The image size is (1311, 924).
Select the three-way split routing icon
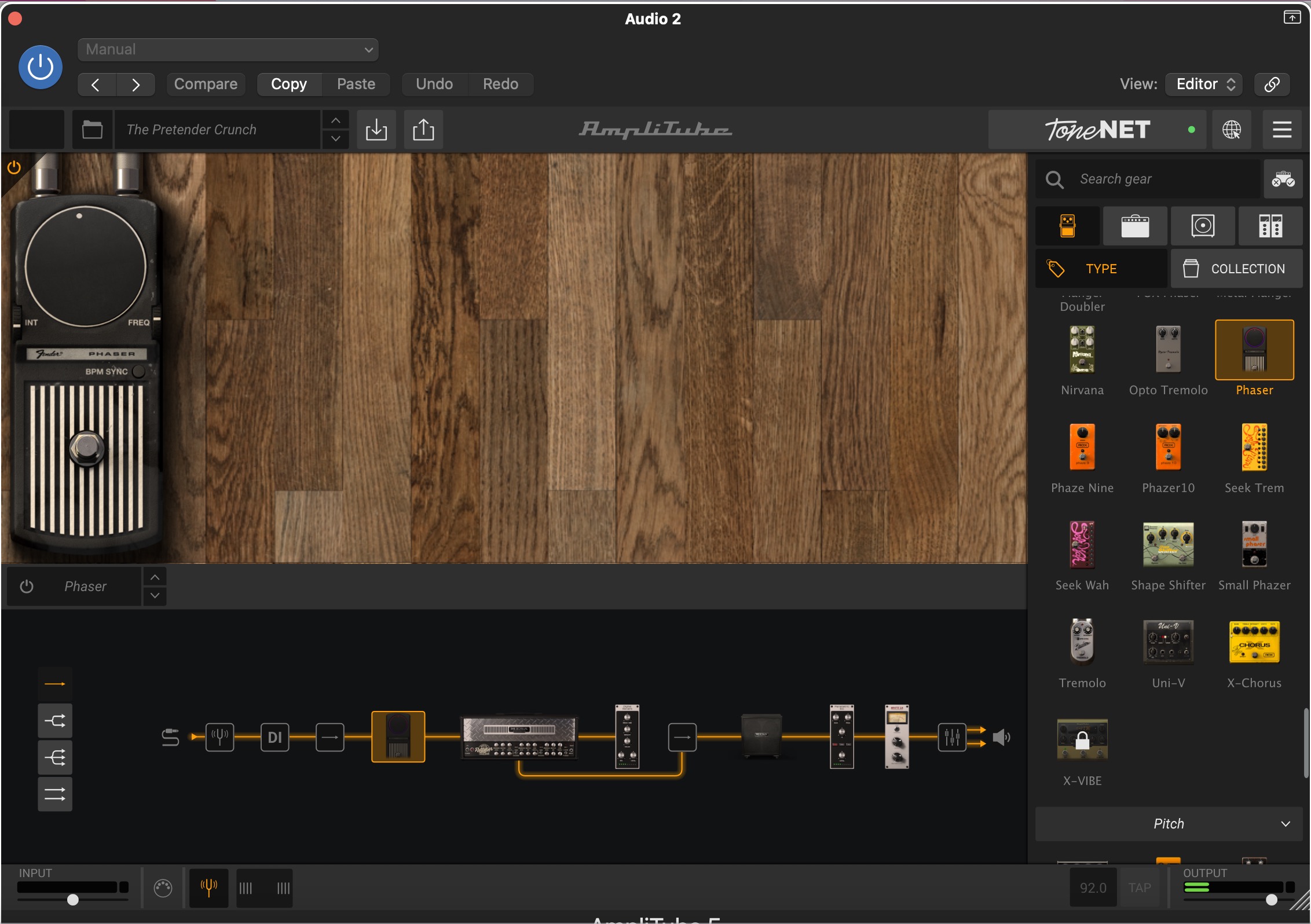(55, 757)
